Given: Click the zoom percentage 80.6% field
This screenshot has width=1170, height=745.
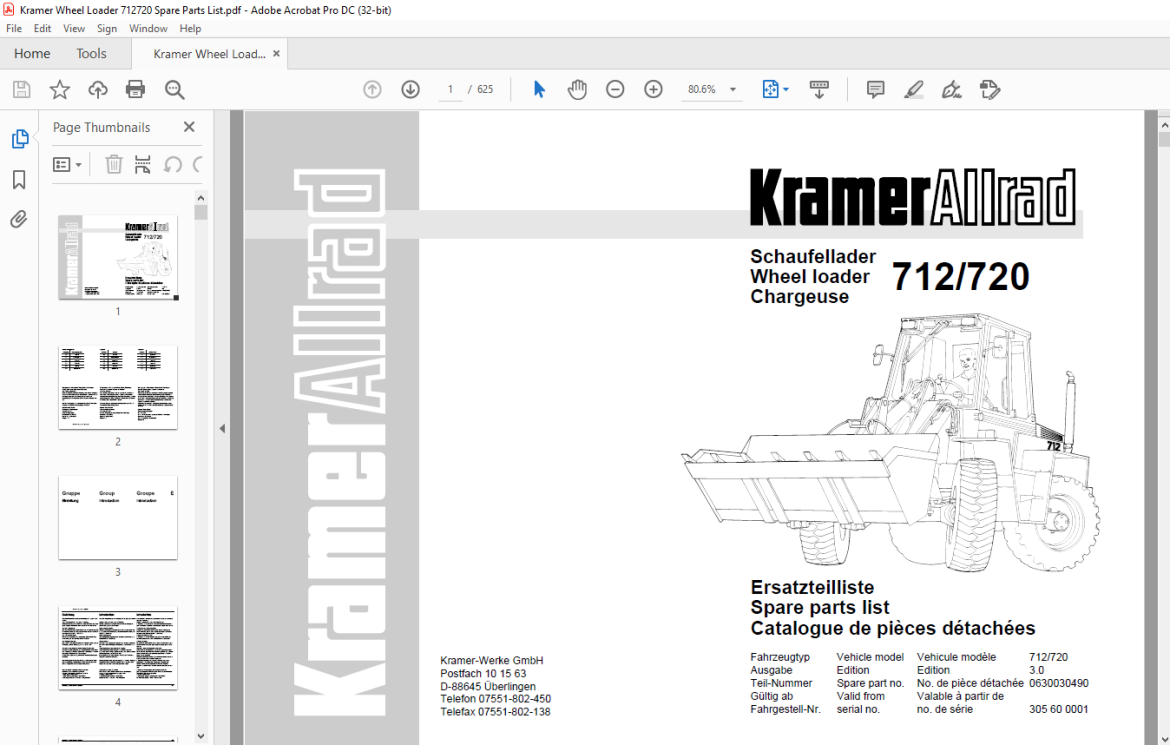Looking at the screenshot, I should pos(701,90).
